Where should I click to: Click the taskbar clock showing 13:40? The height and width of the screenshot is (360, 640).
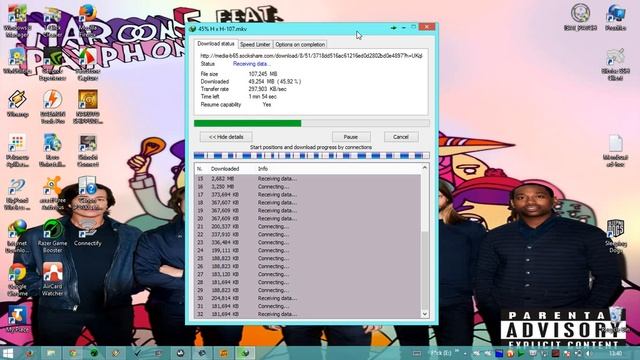coord(616,353)
